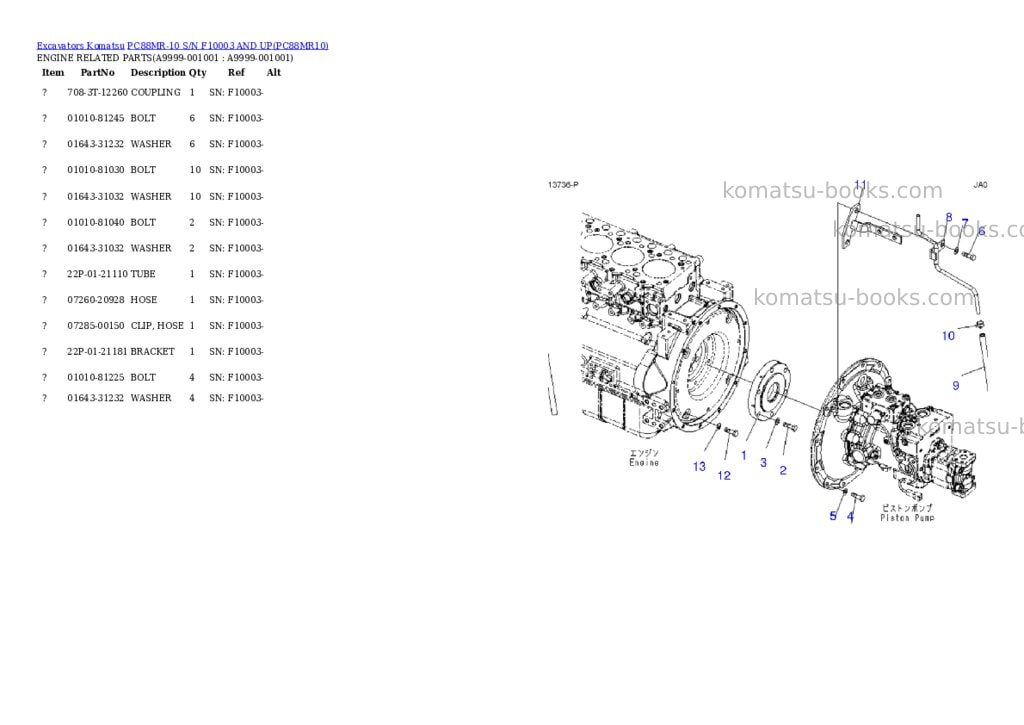This screenshot has width=1024, height=725.
Task: Open the Excavators Komatsu link
Action: (x=80, y=46)
